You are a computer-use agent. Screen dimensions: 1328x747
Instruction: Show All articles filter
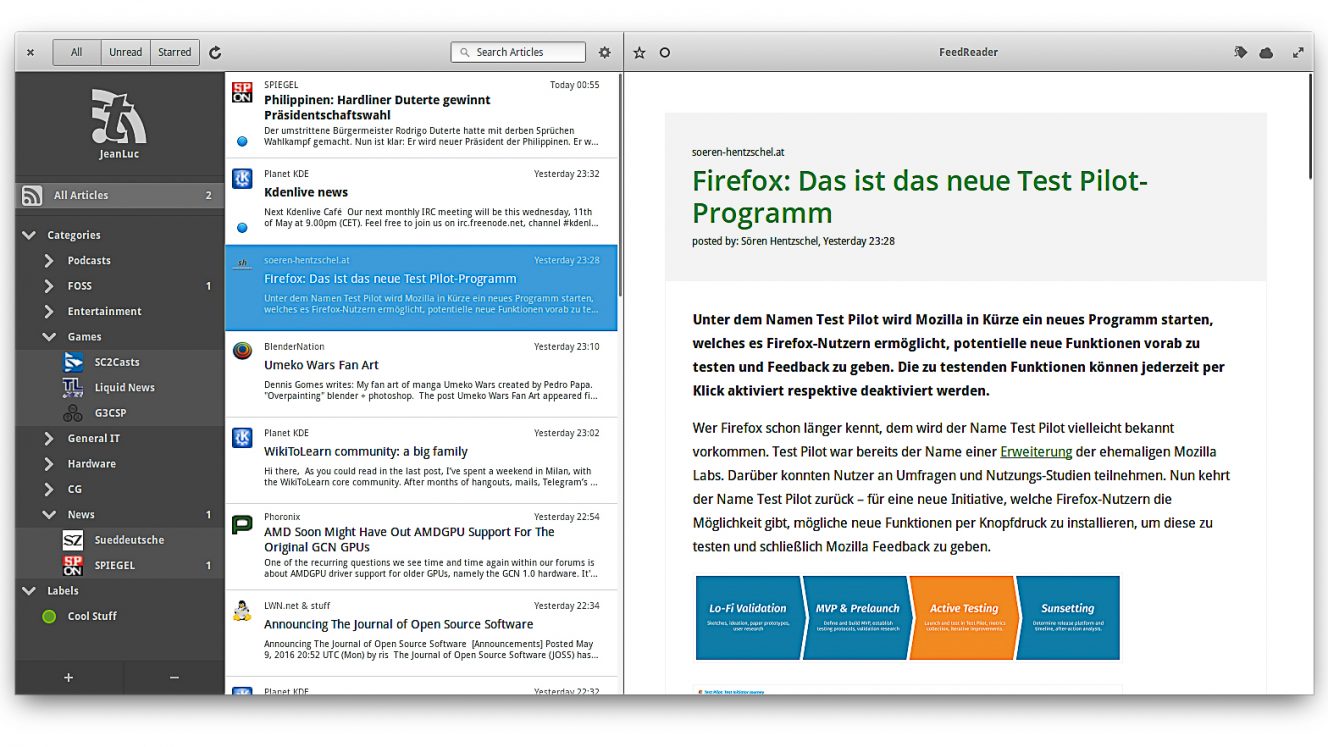tap(77, 52)
